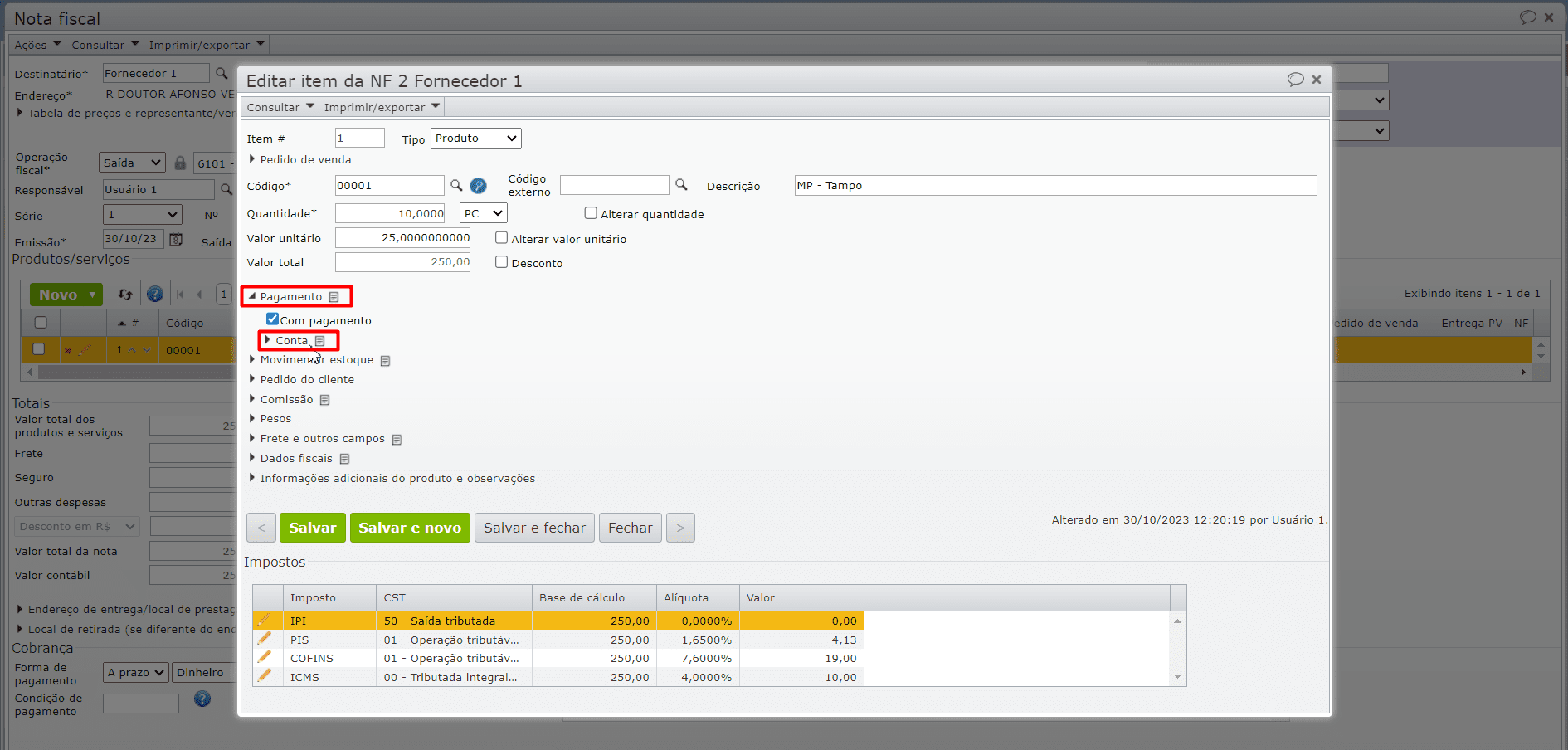
Task: Click the green Novo button in Produtos/serviços
Action: coord(66,295)
